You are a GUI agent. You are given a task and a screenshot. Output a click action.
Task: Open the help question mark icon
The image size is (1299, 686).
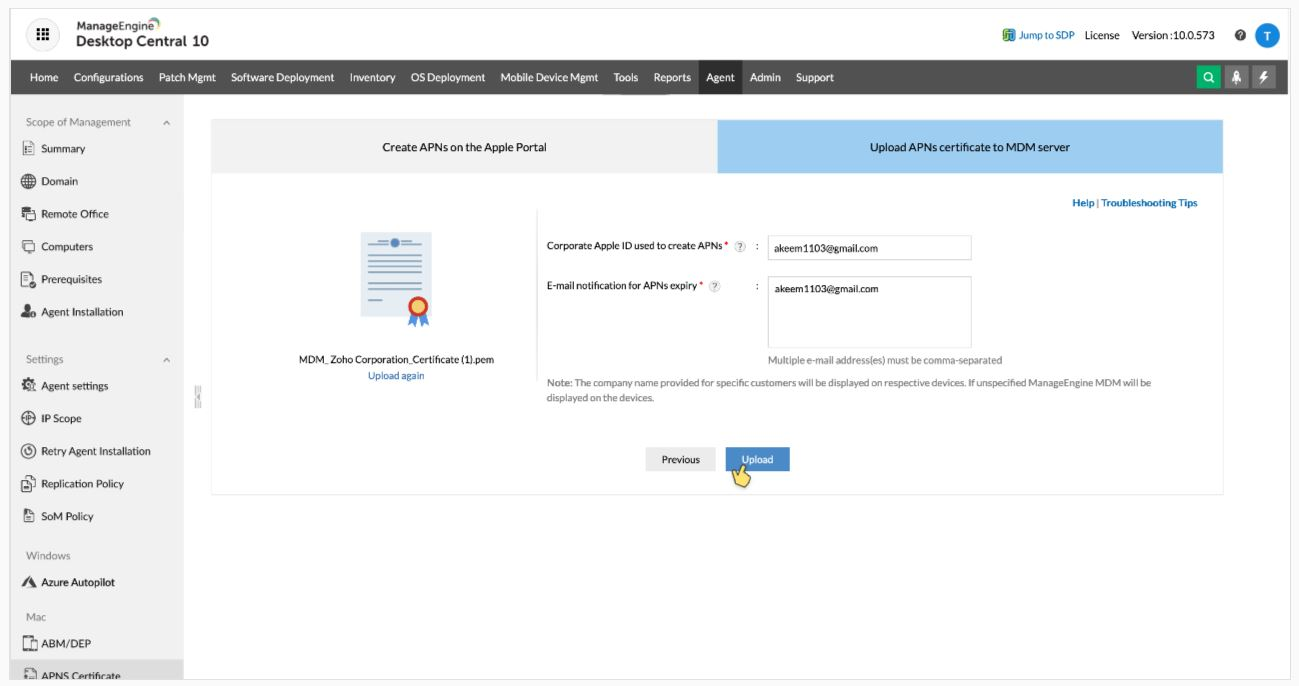pos(1240,35)
